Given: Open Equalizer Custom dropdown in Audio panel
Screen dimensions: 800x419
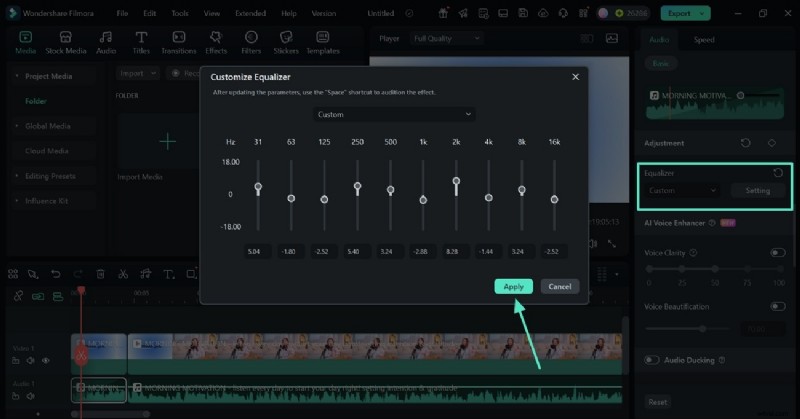Looking at the screenshot, I should tap(682, 190).
